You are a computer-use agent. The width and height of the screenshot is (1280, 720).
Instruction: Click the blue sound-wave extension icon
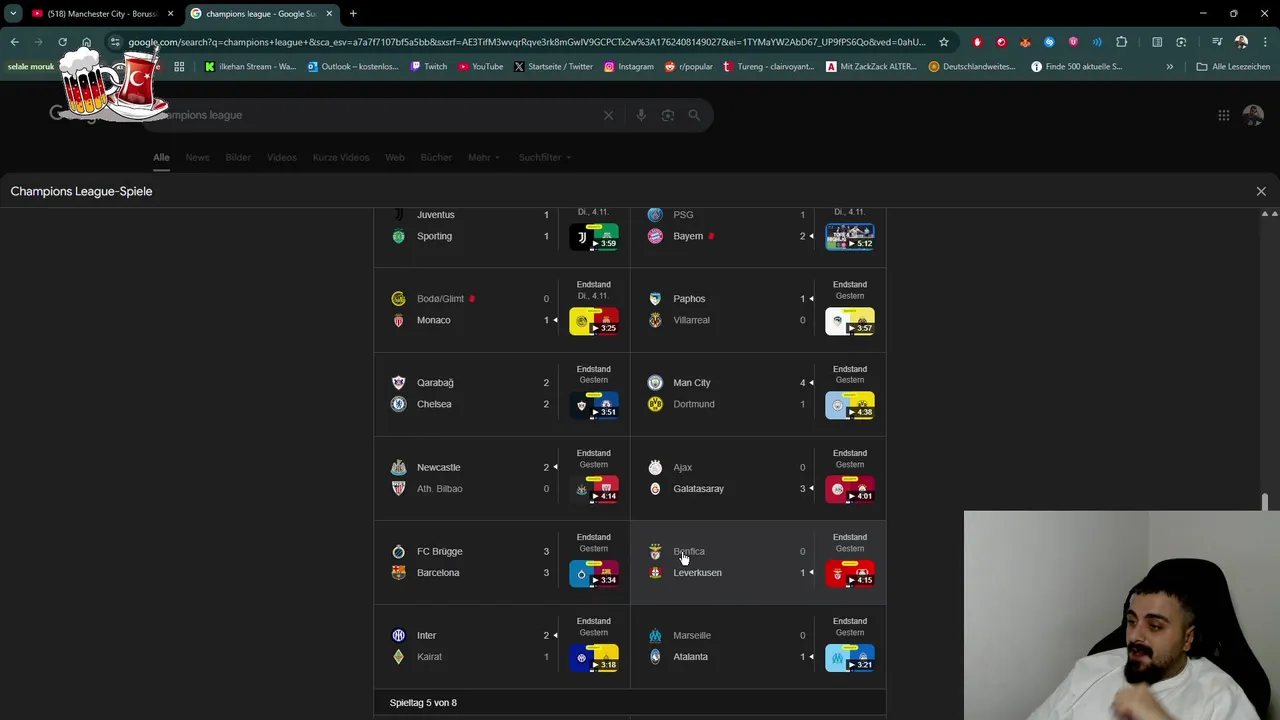[1097, 42]
